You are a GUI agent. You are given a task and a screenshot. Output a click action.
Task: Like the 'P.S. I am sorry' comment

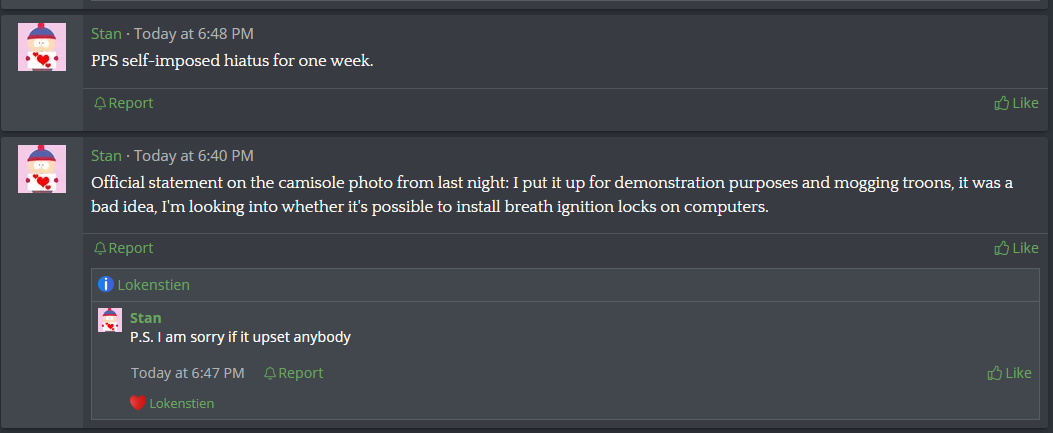click(x=1009, y=373)
